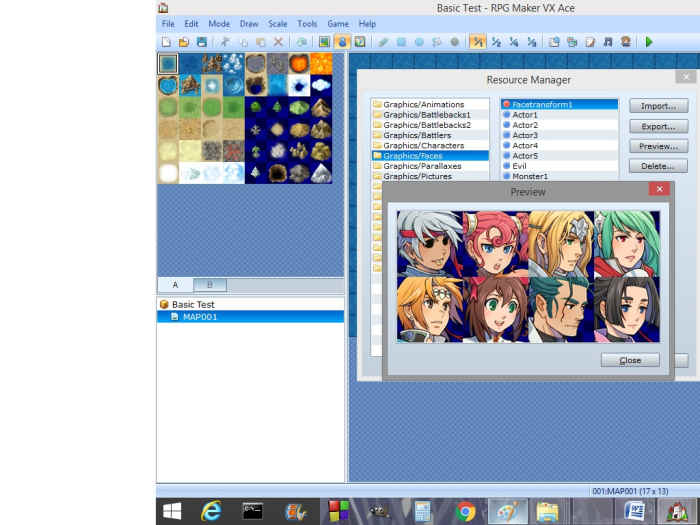Select the Pencil drawing tool

[x=383, y=42]
